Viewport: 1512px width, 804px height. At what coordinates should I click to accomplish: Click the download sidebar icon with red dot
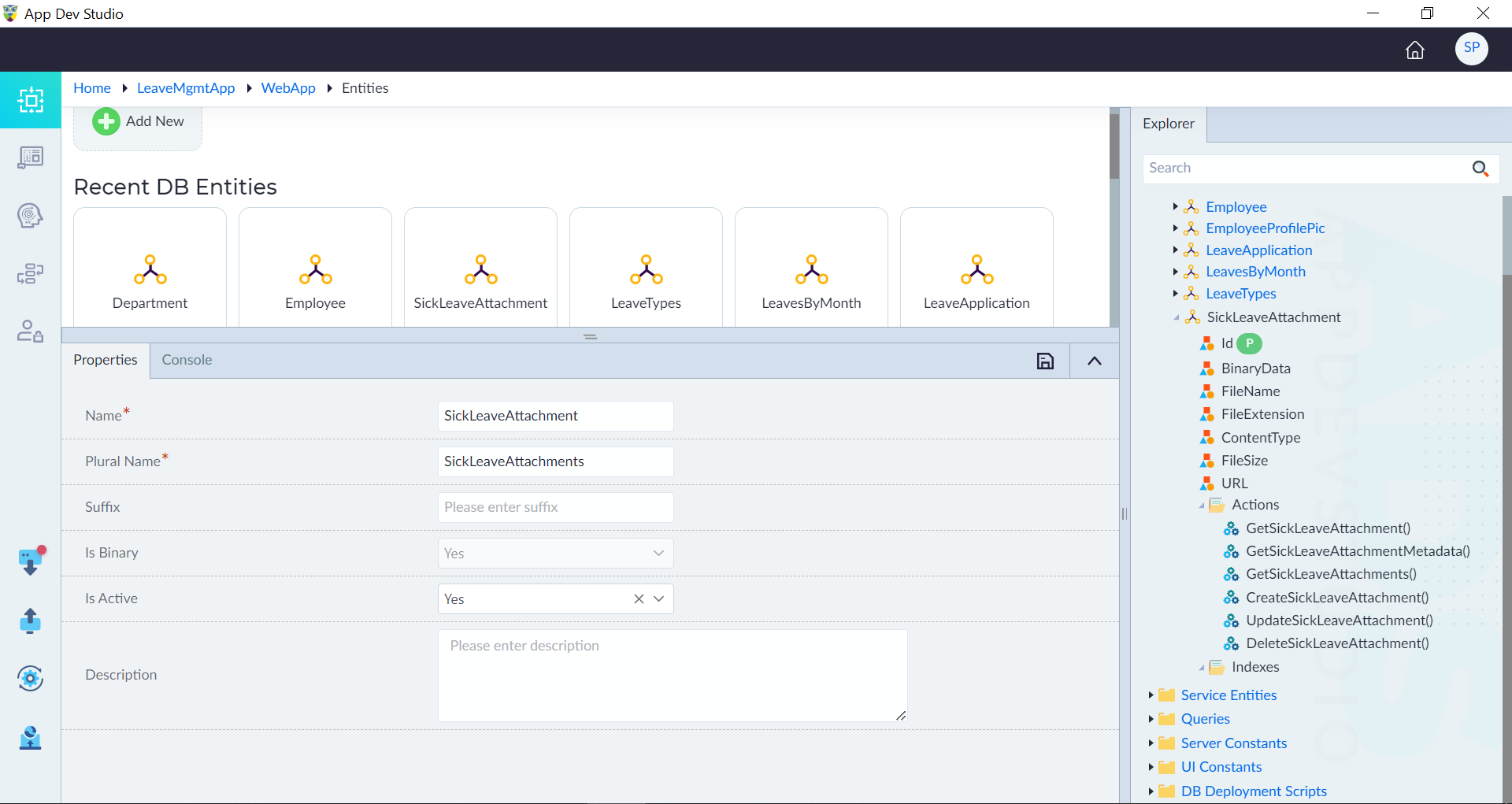point(31,561)
